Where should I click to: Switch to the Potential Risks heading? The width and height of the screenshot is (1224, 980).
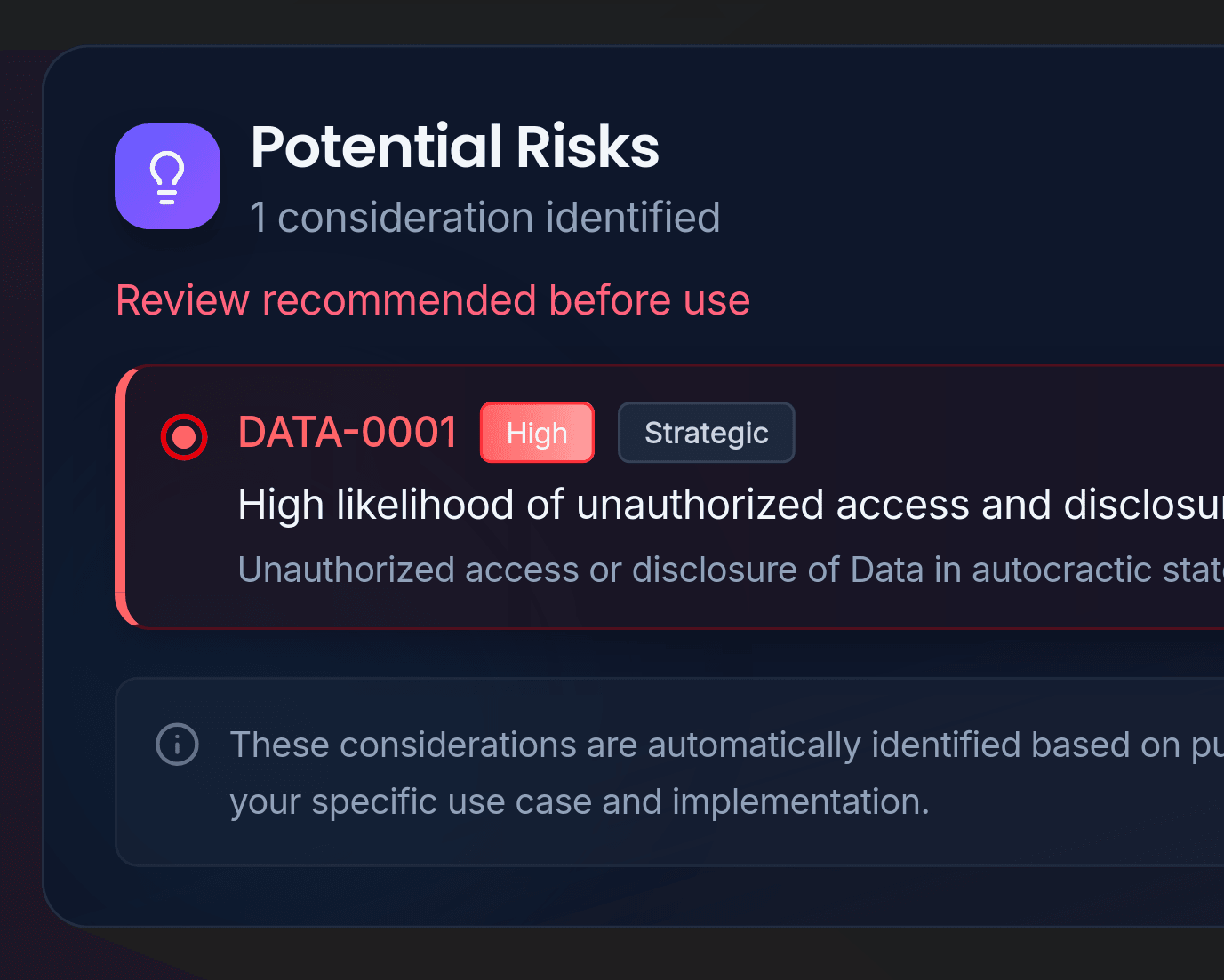point(455,147)
